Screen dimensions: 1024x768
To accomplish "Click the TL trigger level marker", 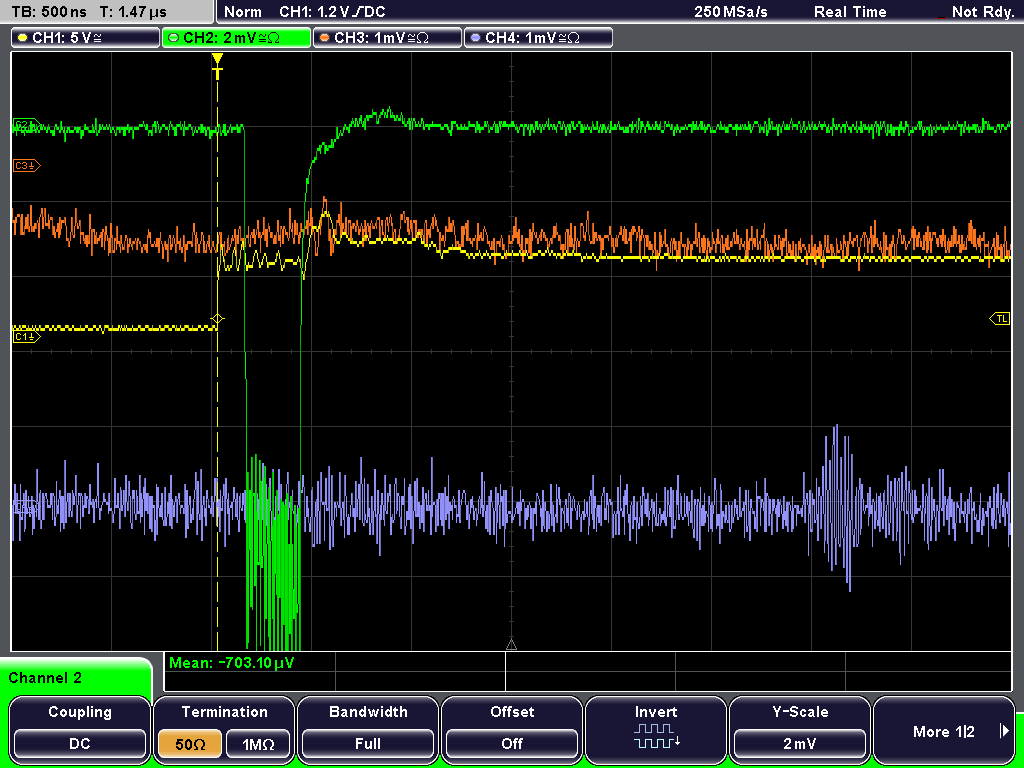I will [x=1000, y=319].
